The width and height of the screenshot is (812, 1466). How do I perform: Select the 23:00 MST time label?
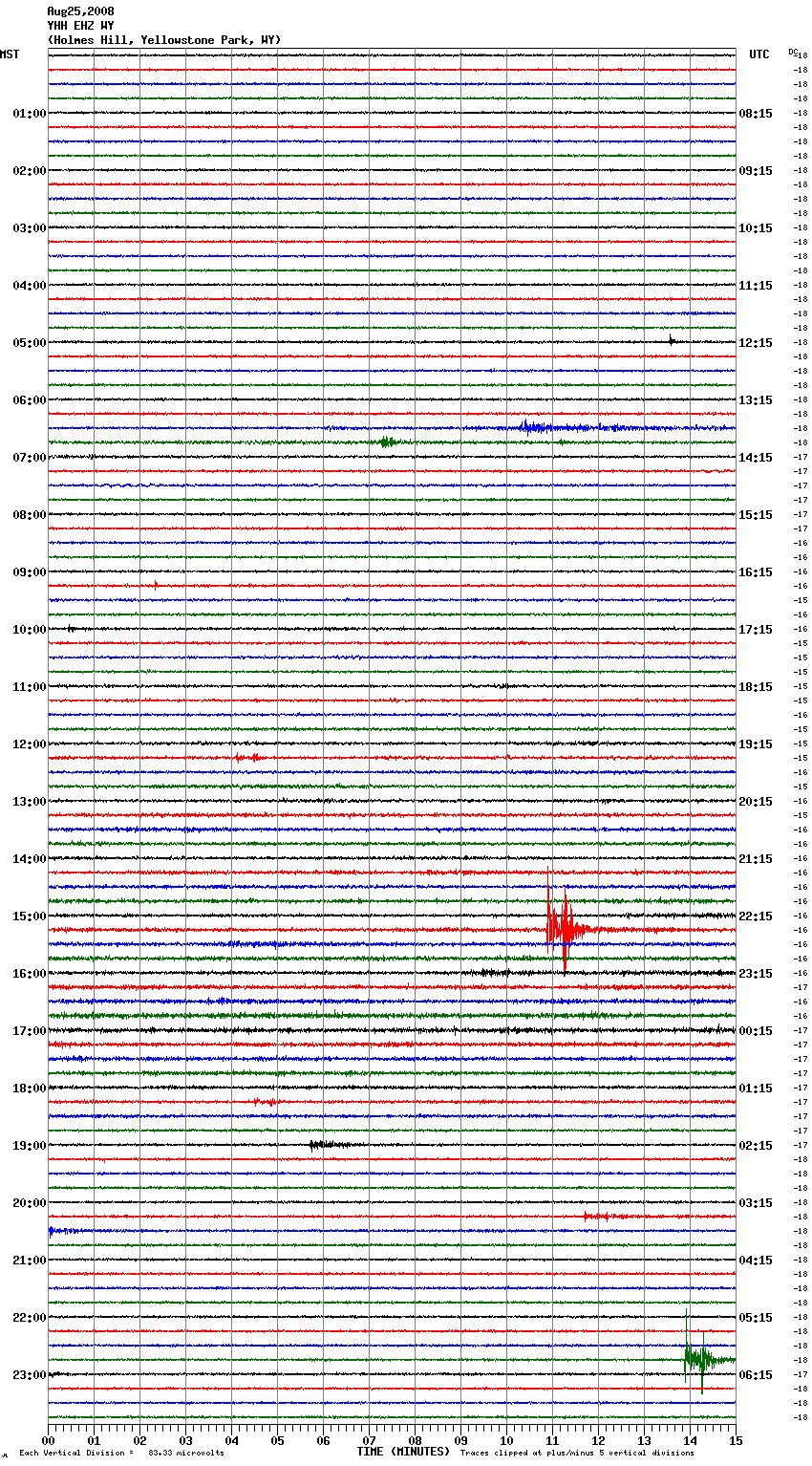[x=30, y=1375]
